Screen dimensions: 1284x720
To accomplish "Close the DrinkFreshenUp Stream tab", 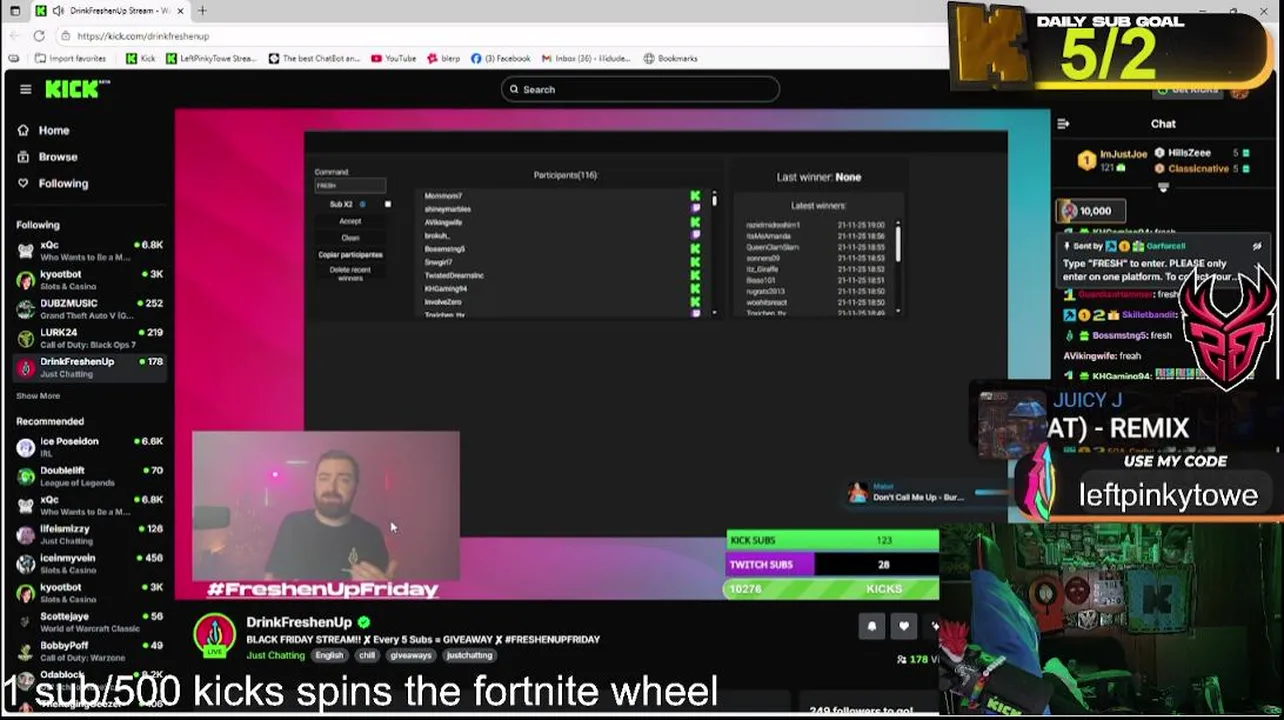I will tap(181, 11).
